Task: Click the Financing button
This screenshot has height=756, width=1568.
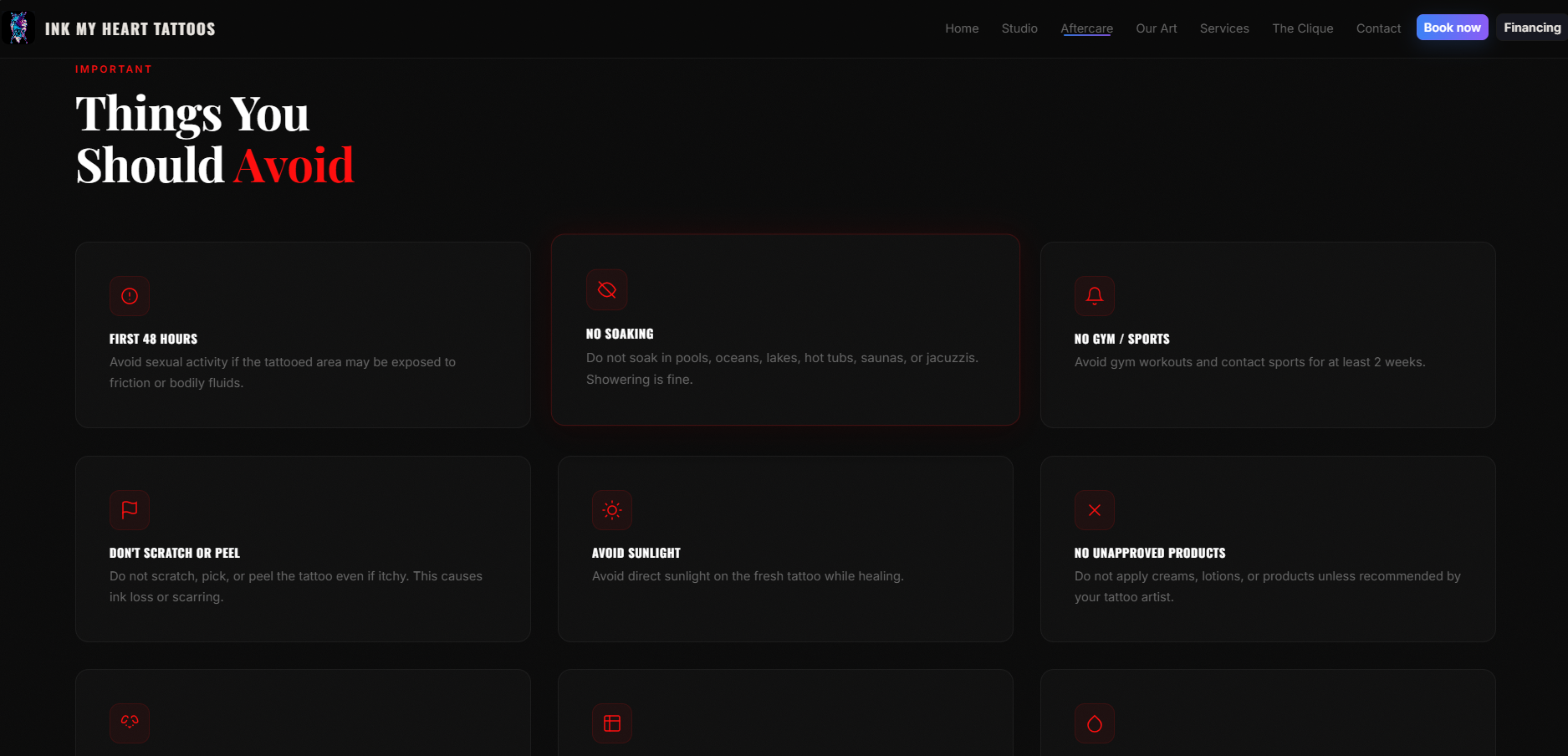Action: click(1532, 27)
